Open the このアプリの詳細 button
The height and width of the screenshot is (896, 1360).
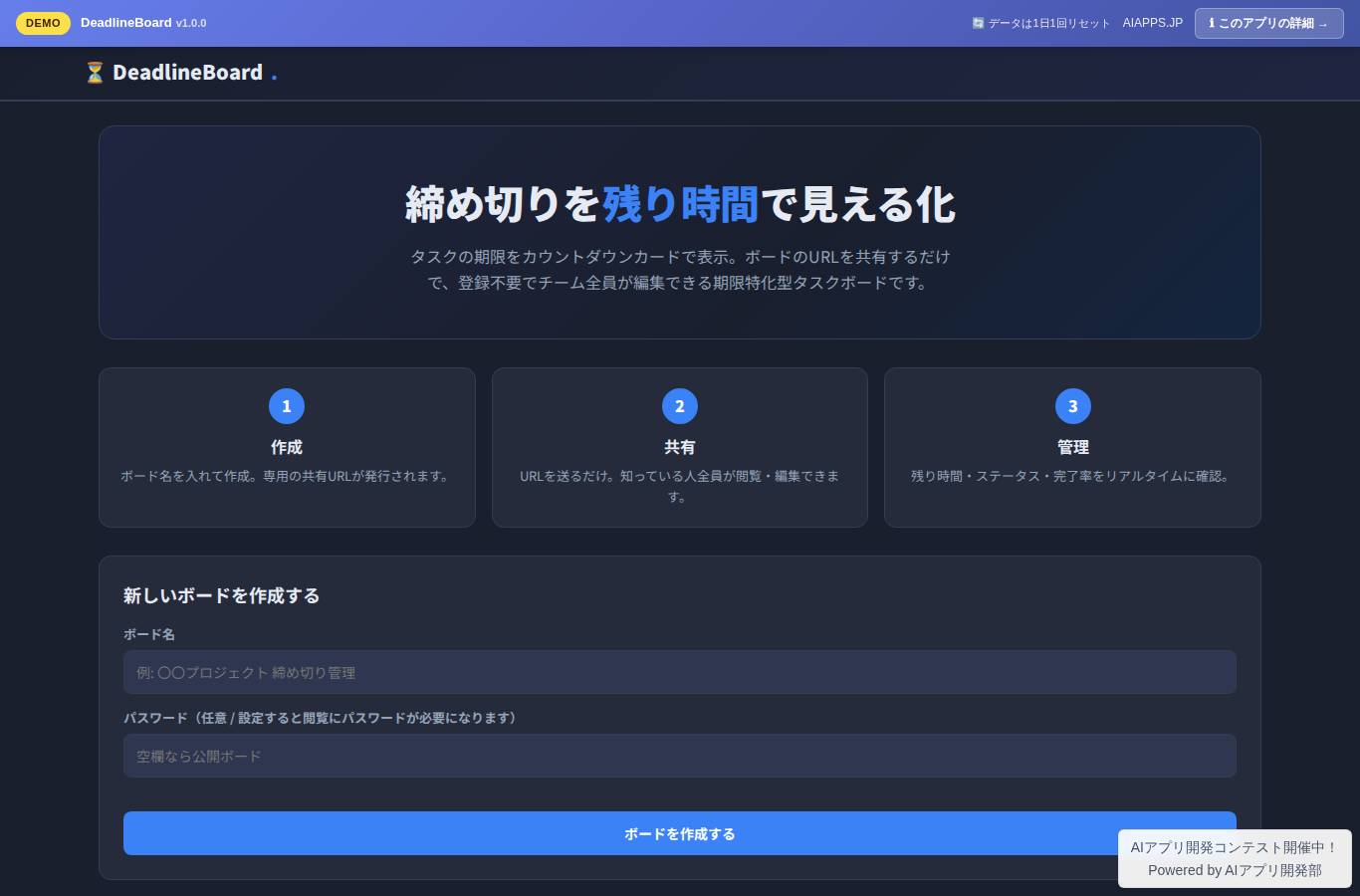pos(1268,23)
